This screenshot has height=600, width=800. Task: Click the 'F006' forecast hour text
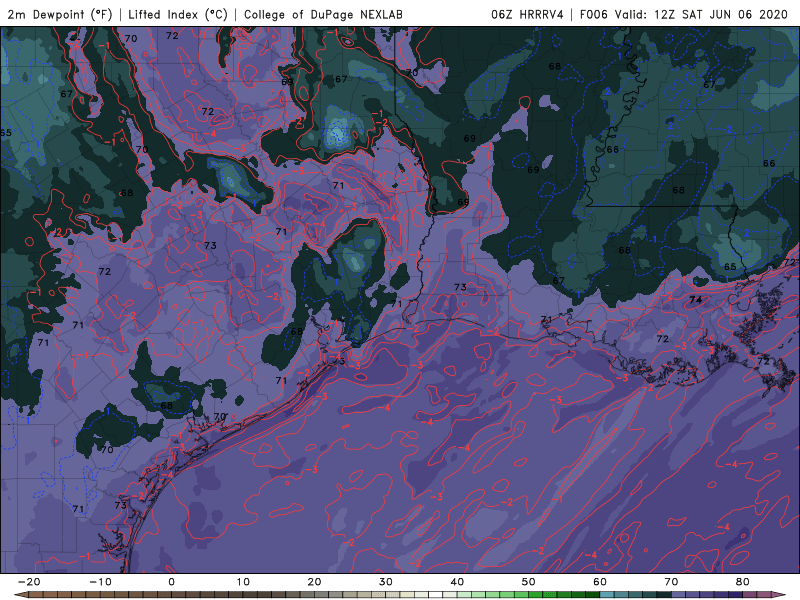[x=593, y=14]
